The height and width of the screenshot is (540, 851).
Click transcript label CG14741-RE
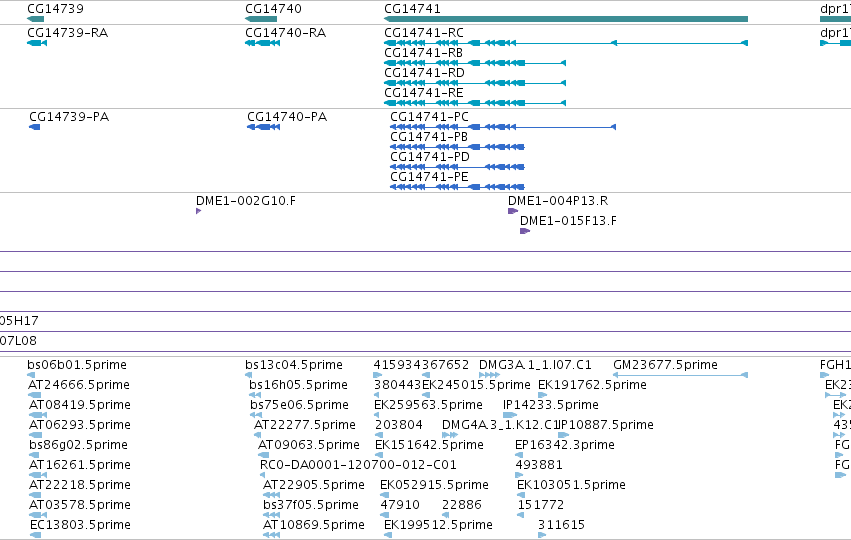pyautogui.click(x=424, y=93)
